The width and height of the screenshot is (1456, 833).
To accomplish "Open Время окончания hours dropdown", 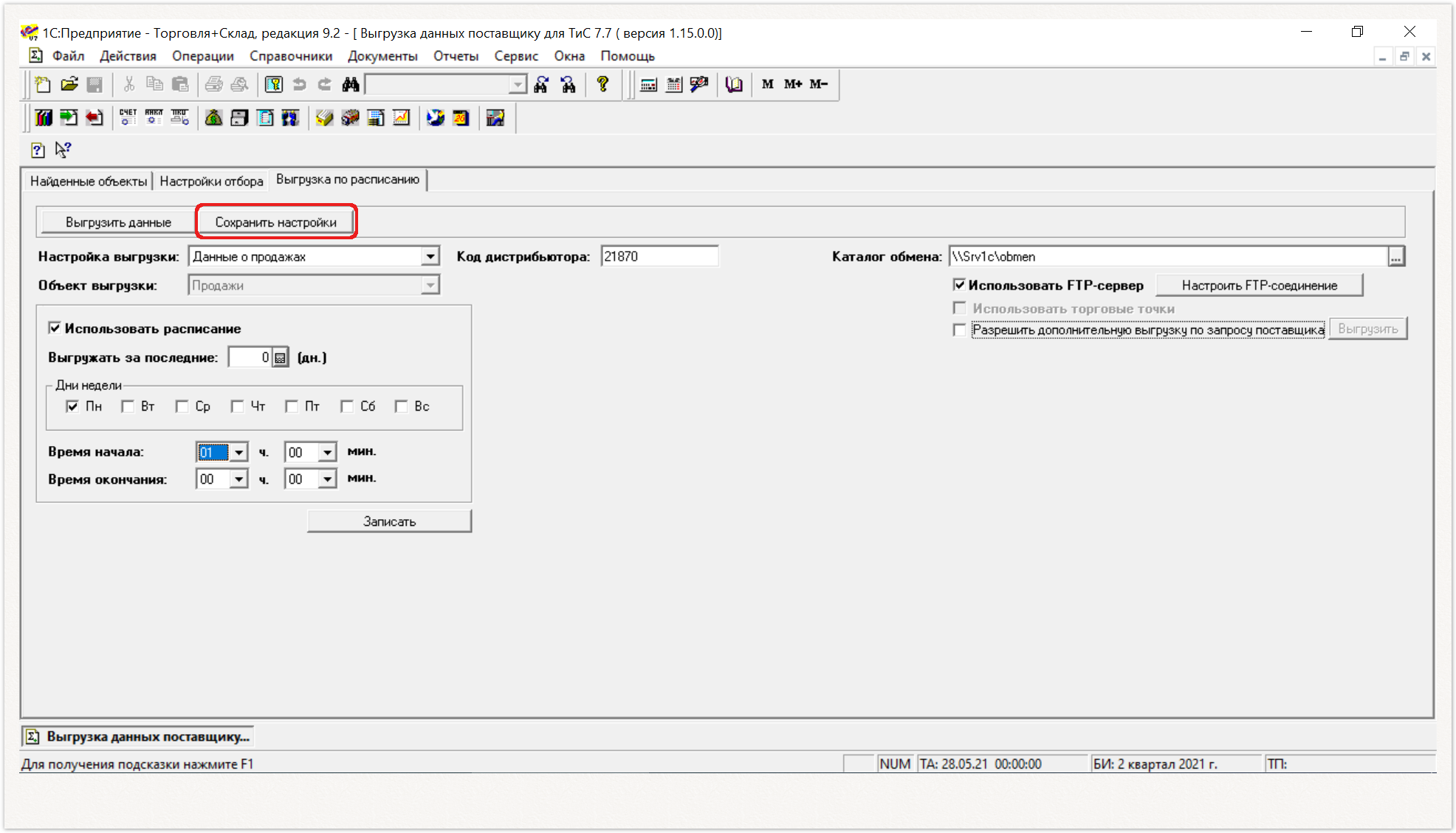I will tap(238, 479).
